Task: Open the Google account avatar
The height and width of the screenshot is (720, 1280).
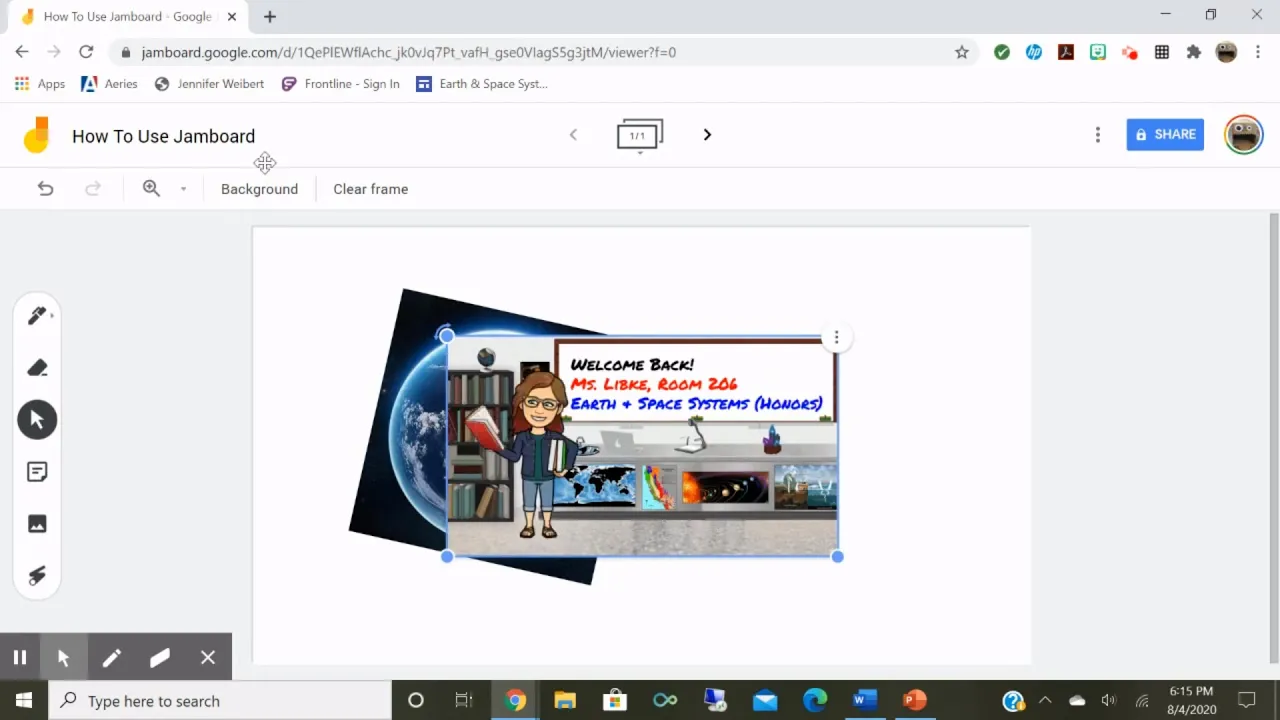Action: coord(1243,135)
